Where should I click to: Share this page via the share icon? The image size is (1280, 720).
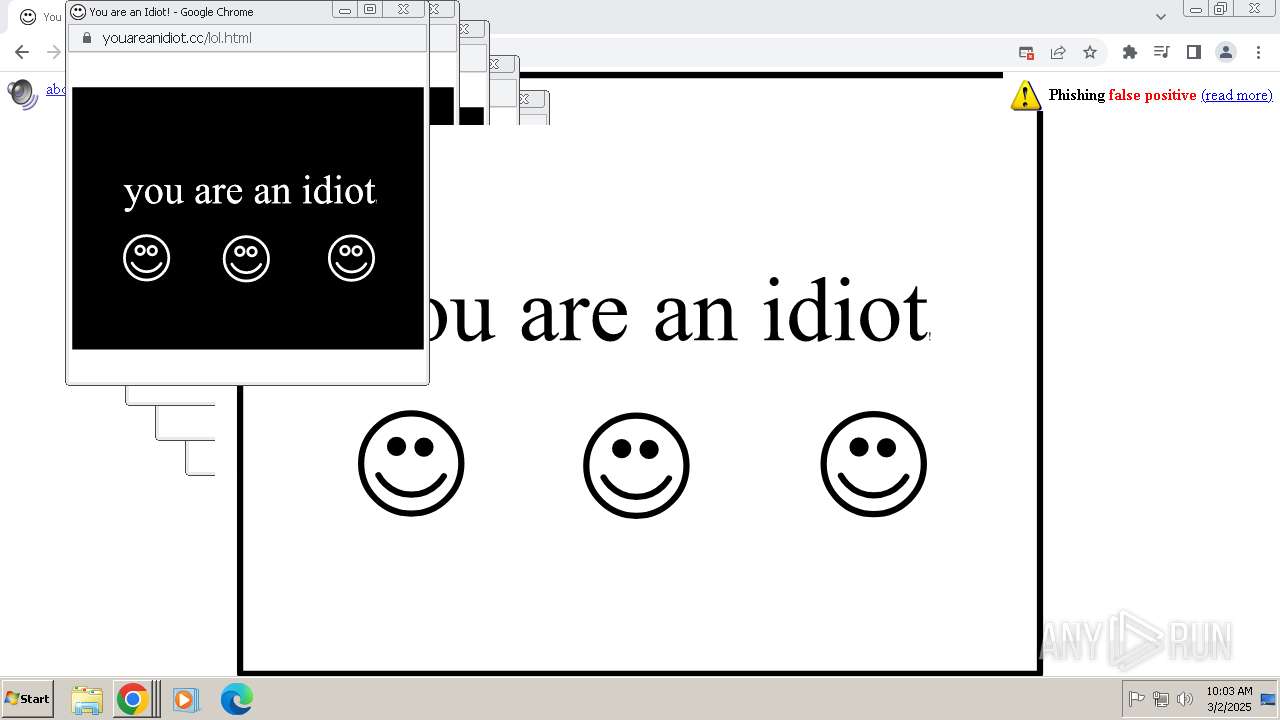tap(1058, 53)
